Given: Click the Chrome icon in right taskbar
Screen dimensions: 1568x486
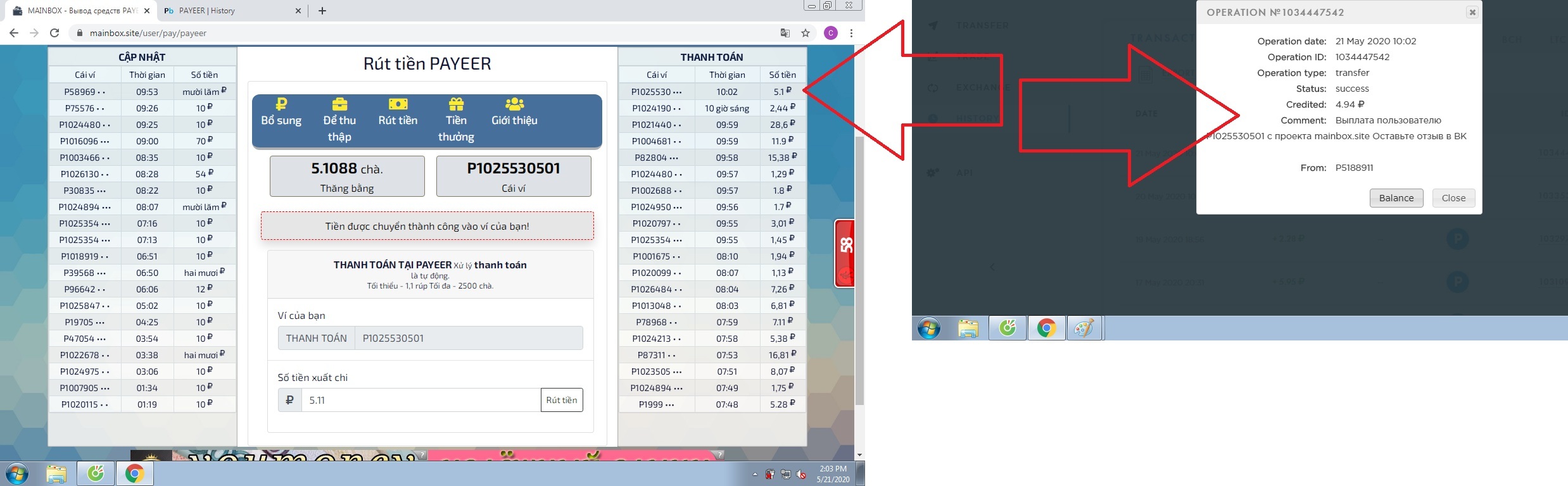Looking at the screenshot, I should [x=1046, y=328].
